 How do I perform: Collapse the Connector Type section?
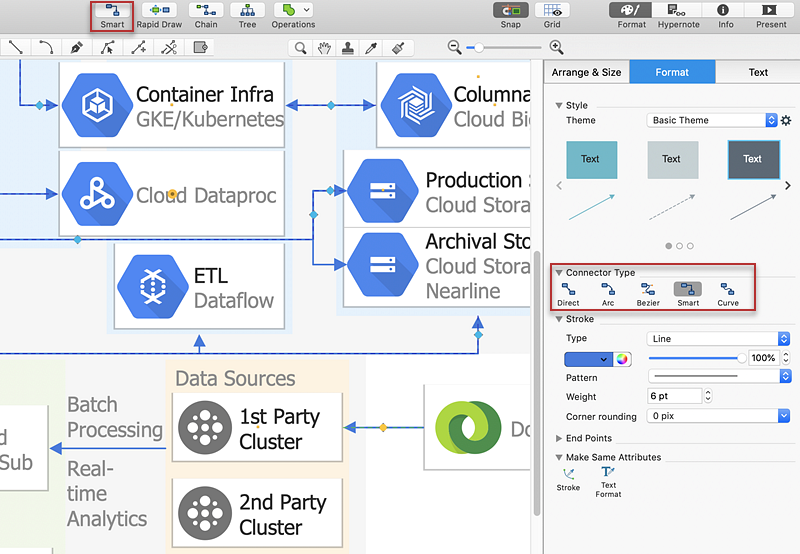(x=559, y=273)
